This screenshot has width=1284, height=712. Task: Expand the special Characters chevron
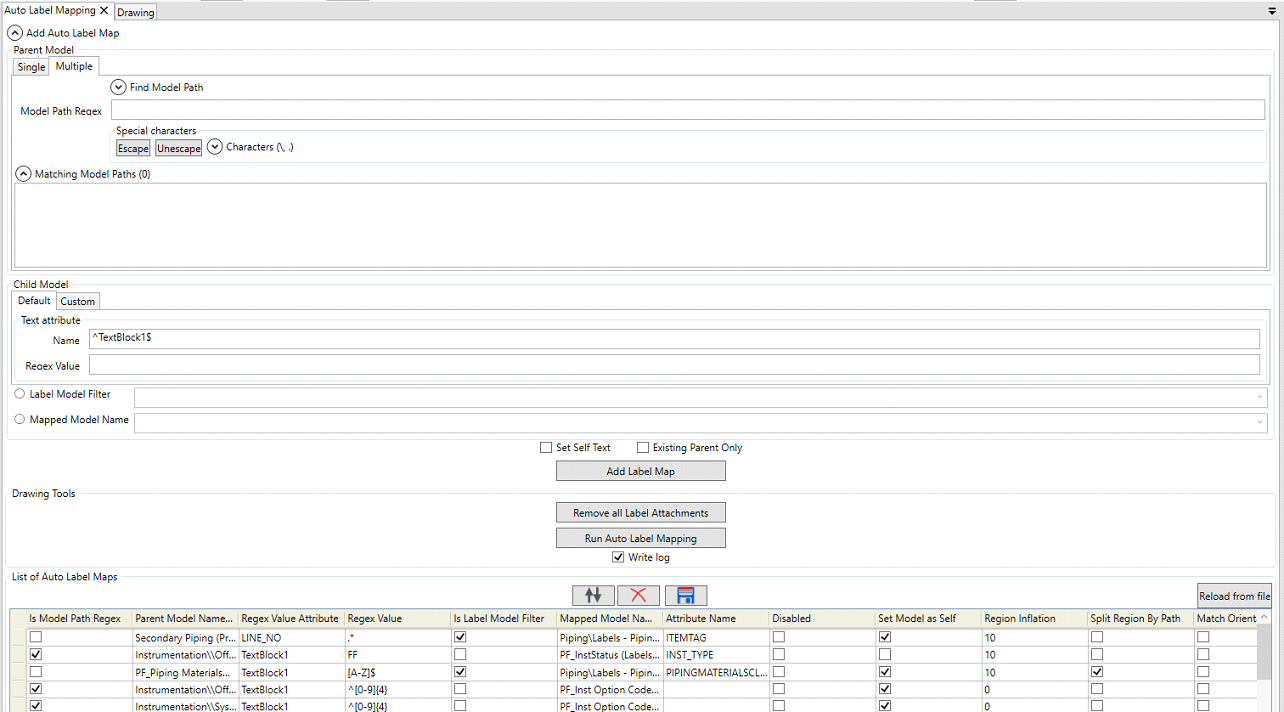[214, 147]
